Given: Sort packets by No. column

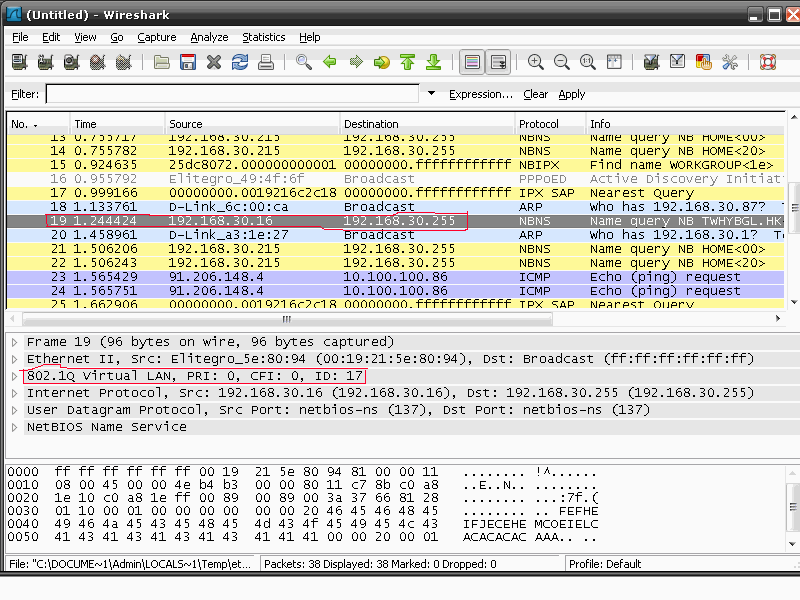Looking at the screenshot, I should click(38, 124).
